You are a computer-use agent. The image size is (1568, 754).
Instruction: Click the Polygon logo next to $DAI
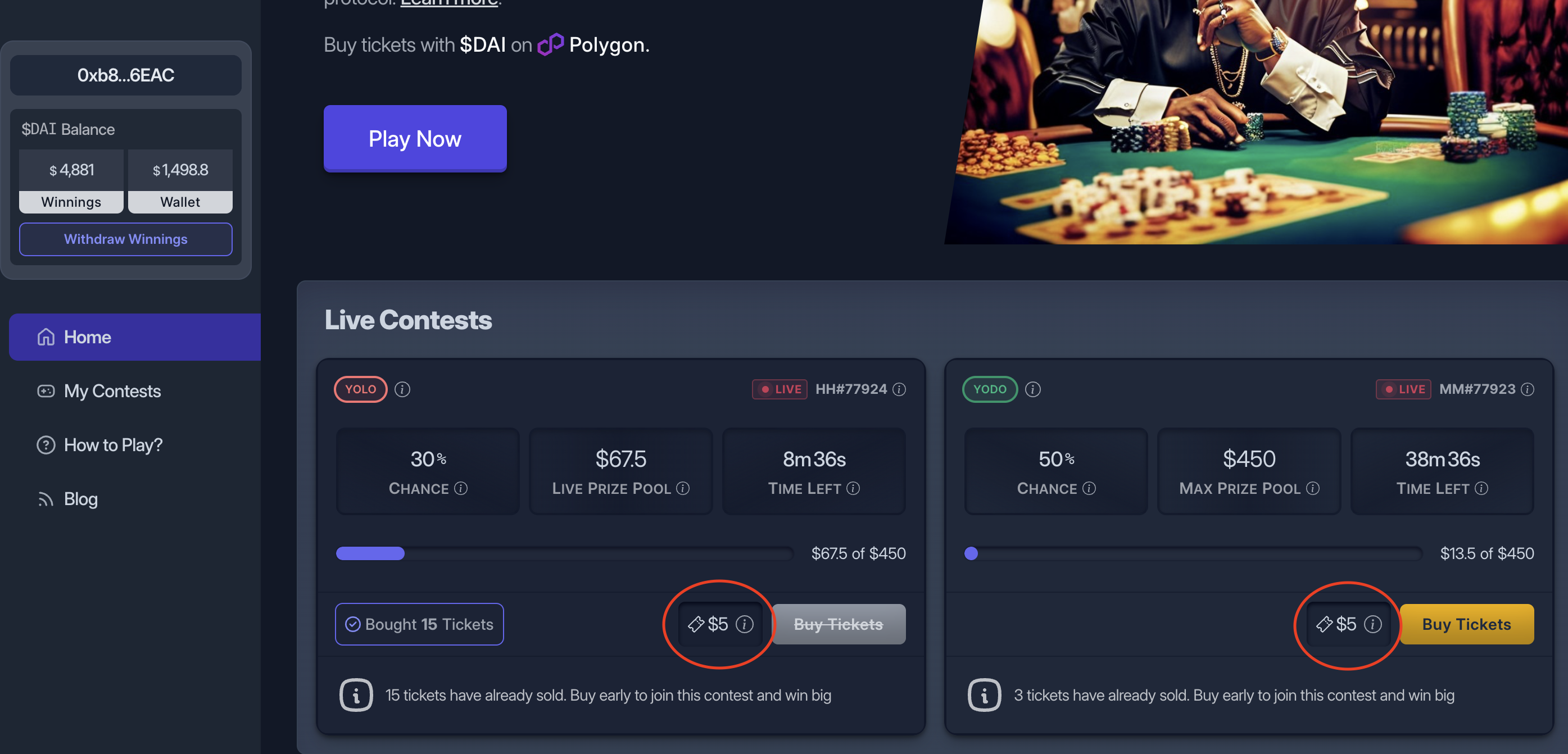[x=550, y=44]
